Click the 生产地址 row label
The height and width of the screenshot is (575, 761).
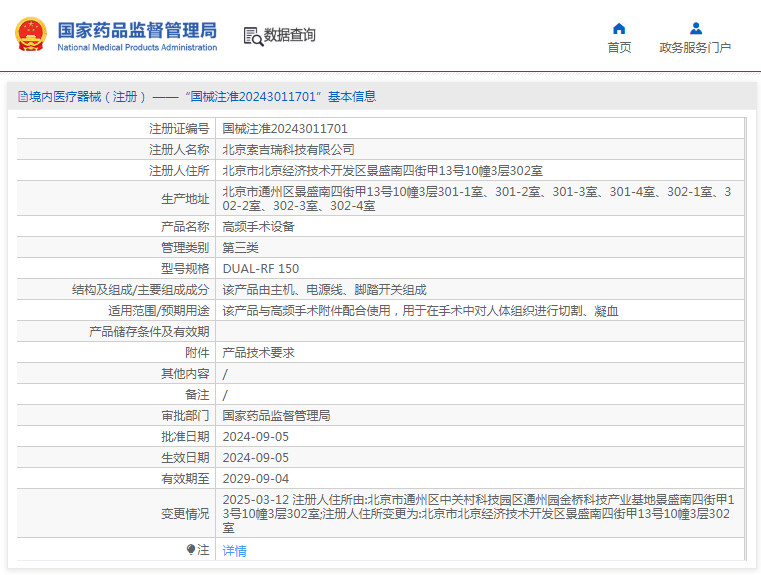(185, 198)
